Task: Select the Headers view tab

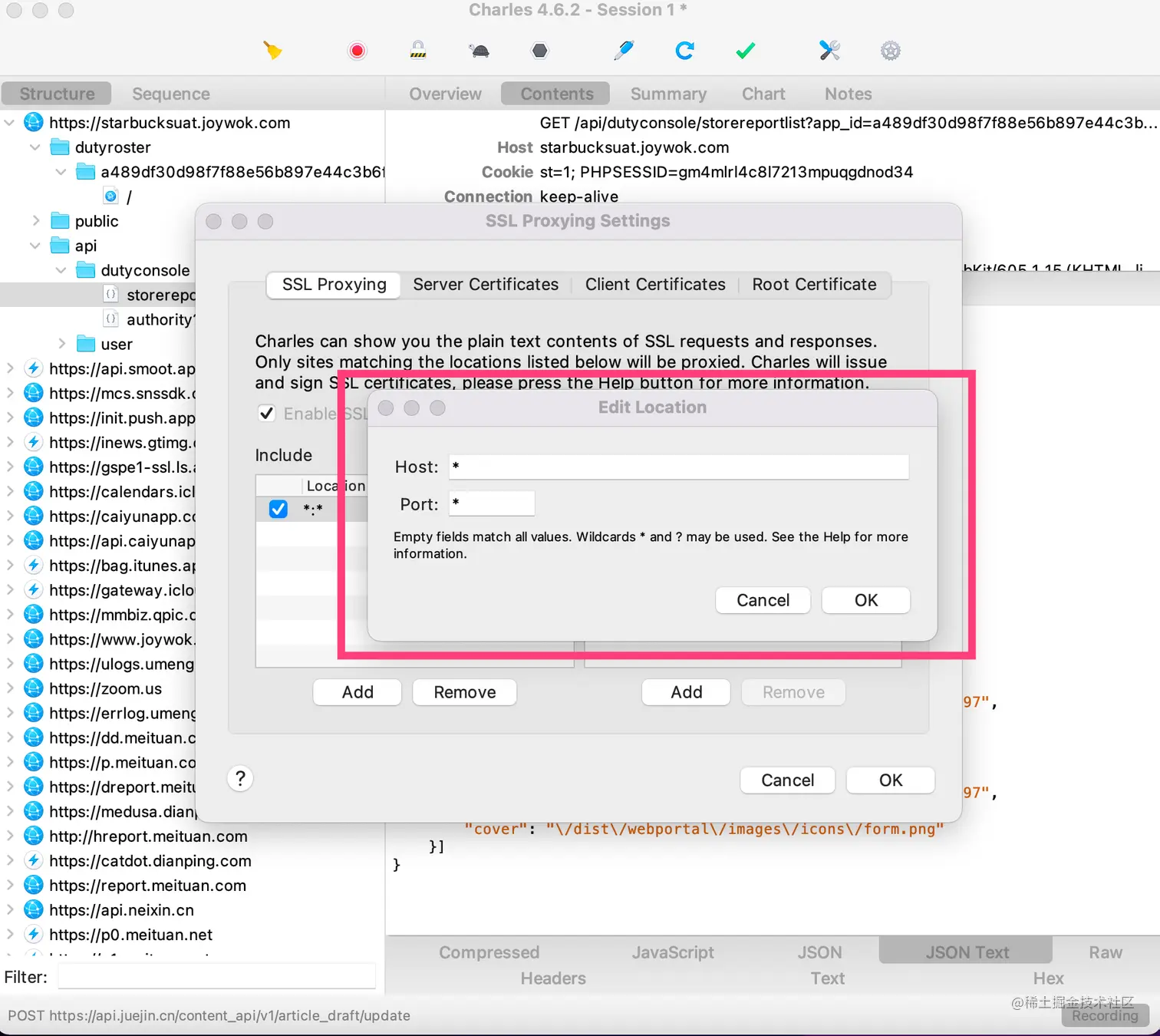Action: pyautogui.click(x=552, y=978)
